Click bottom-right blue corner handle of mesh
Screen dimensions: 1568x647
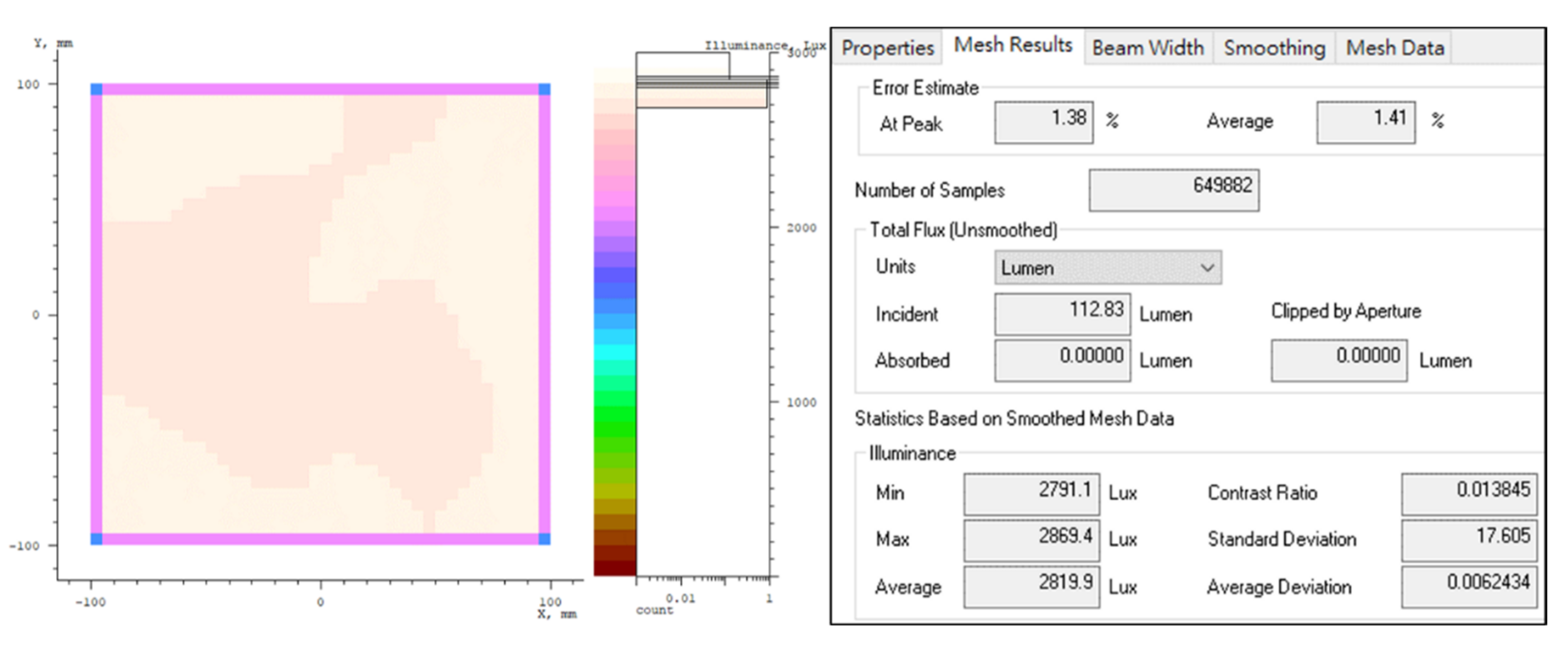544,538
